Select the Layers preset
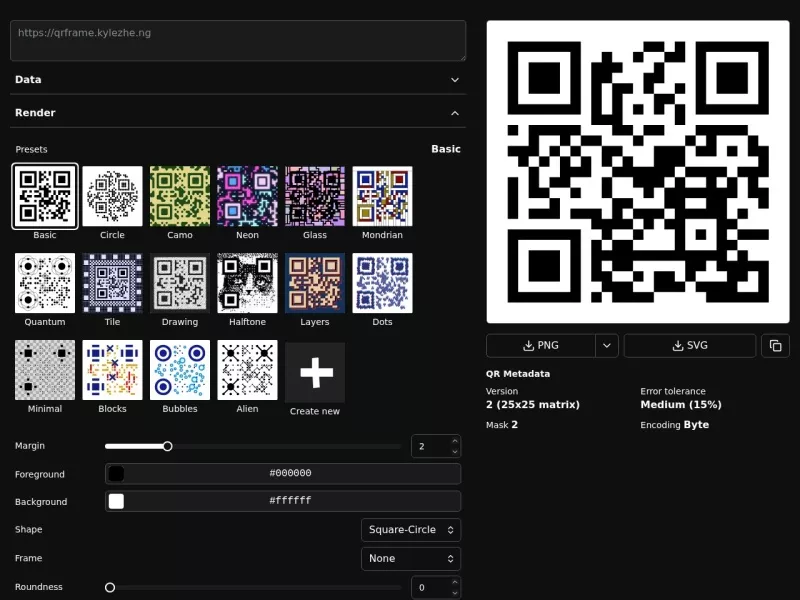 (315, 283)
